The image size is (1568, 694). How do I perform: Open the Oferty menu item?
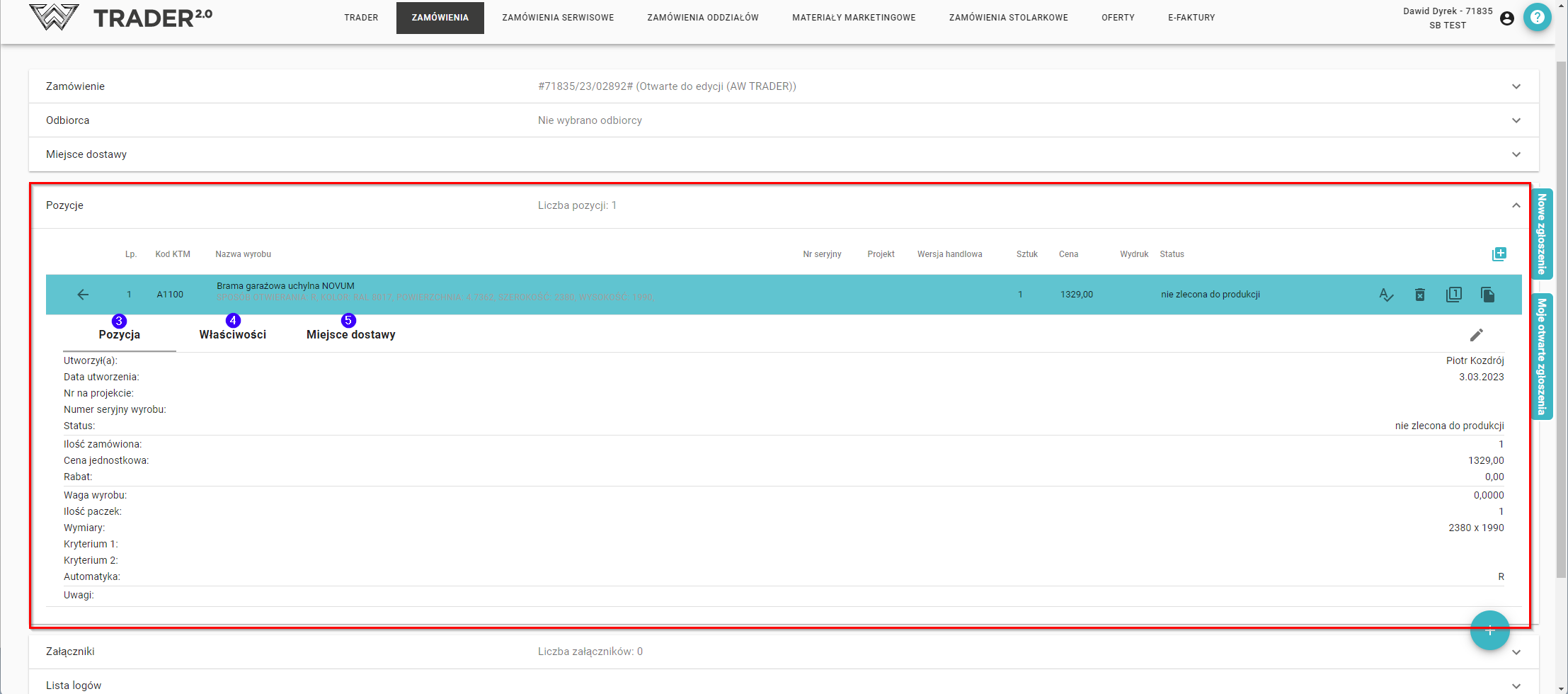click(1118, 18)
